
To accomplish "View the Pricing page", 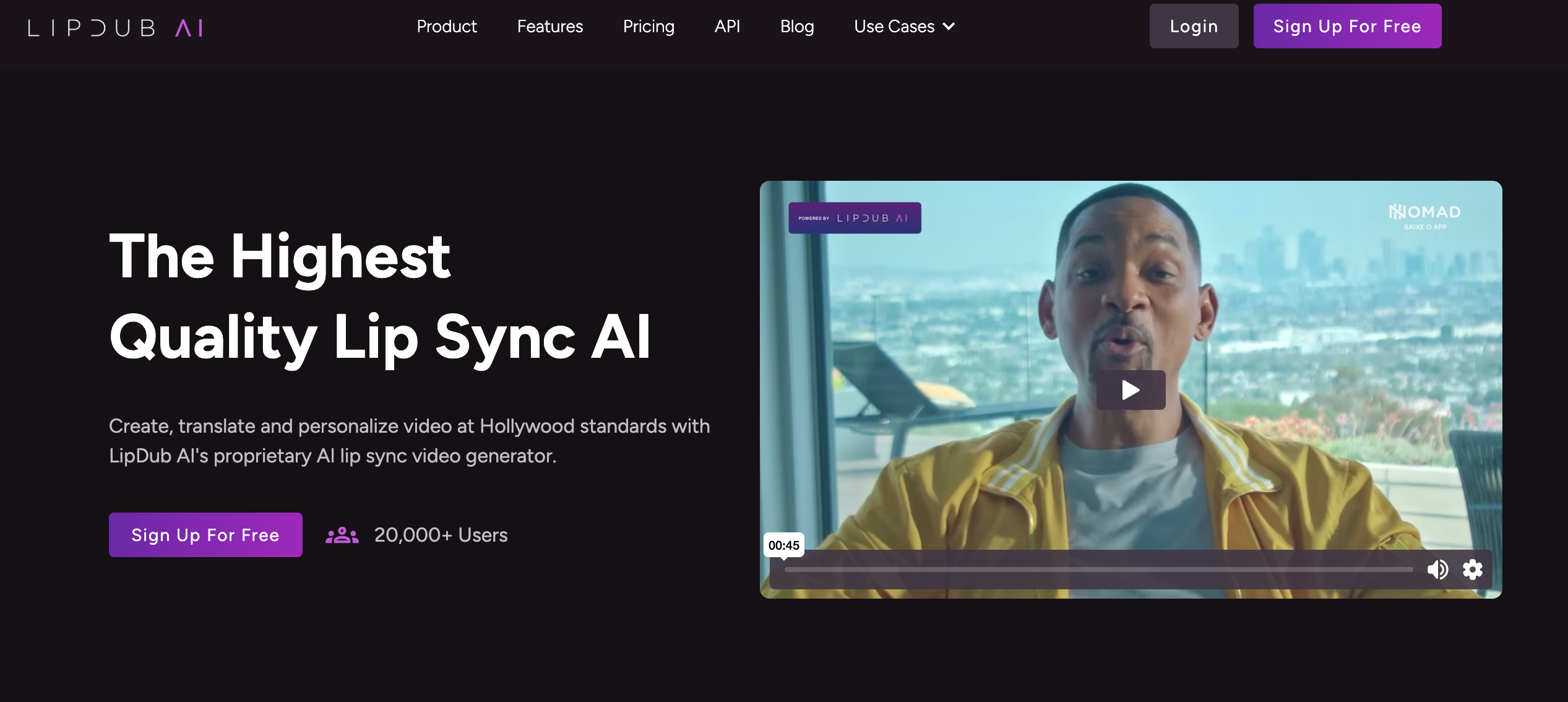I will (x=648, y=27).
